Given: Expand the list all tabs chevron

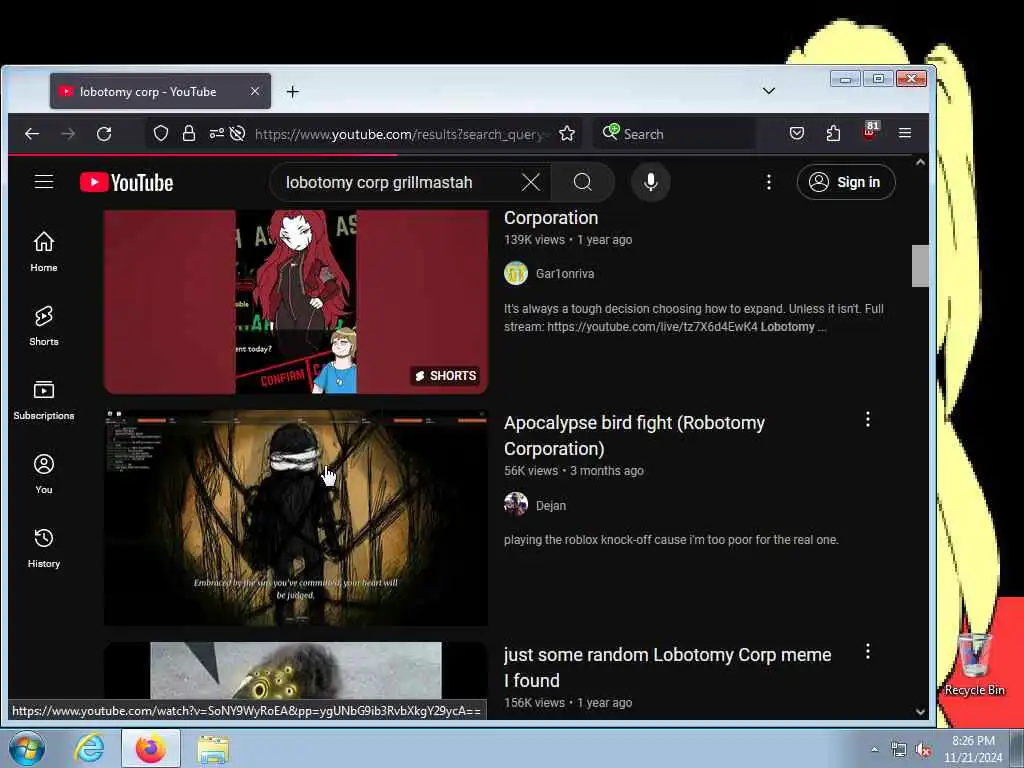Looking at the screenshot, I should tap(769, 91).
